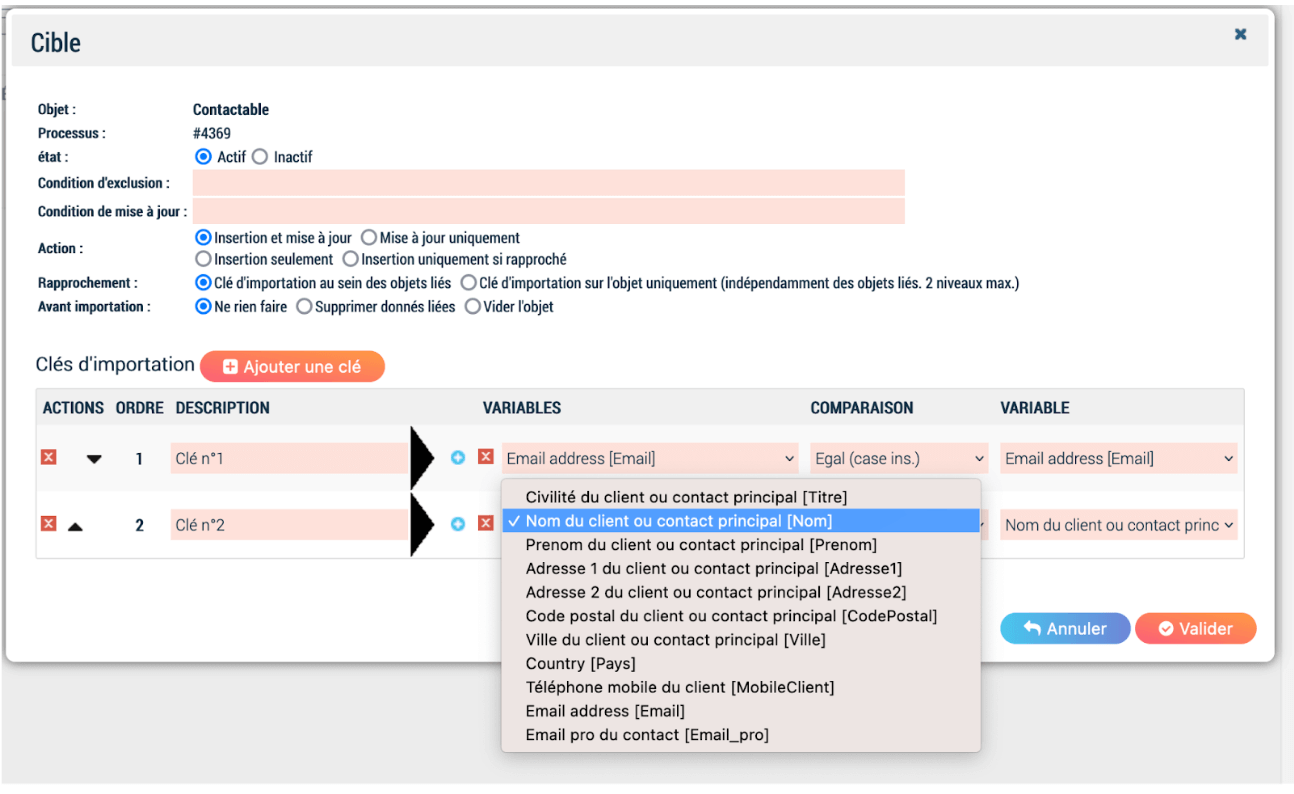Pick Email address [Email] option in list
The image size is (1294, 794).
(x=740, y=711)
